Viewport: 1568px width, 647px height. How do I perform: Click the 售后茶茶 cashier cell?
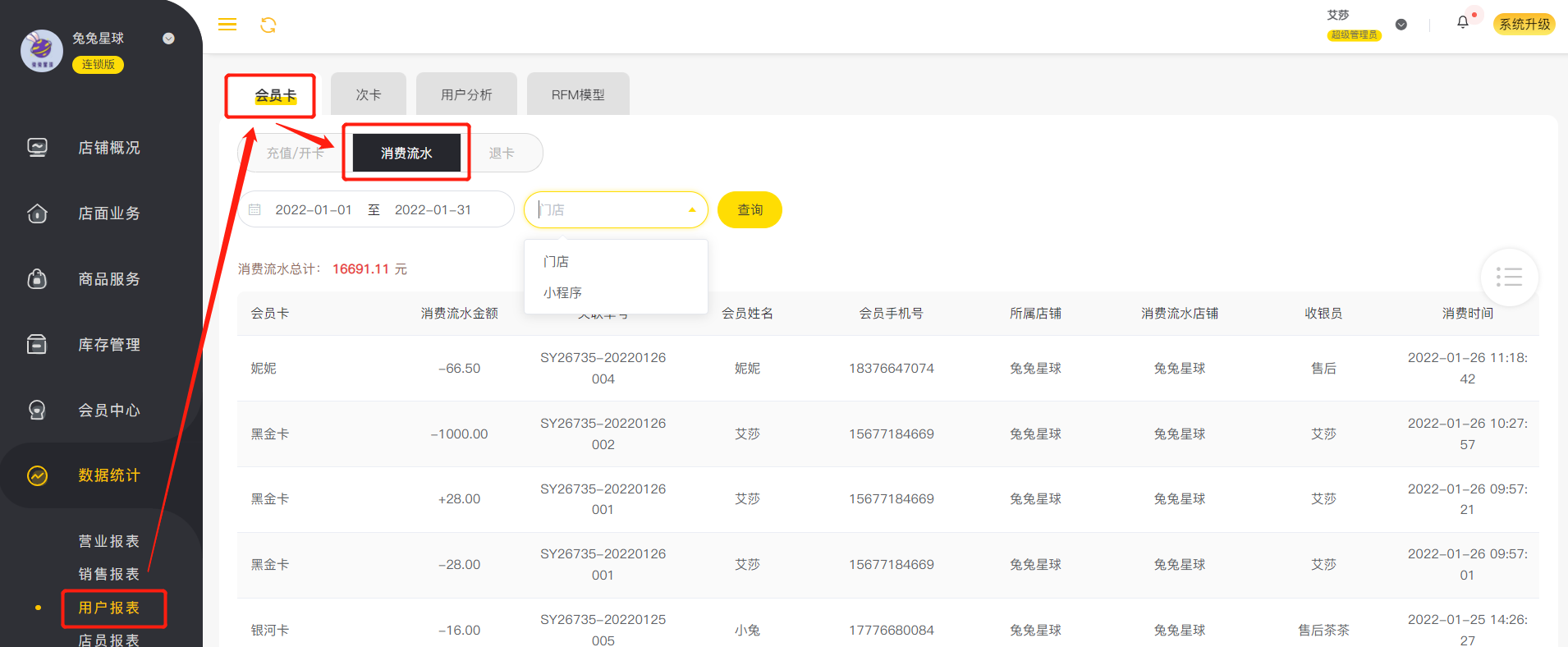tap(1323, 630)
